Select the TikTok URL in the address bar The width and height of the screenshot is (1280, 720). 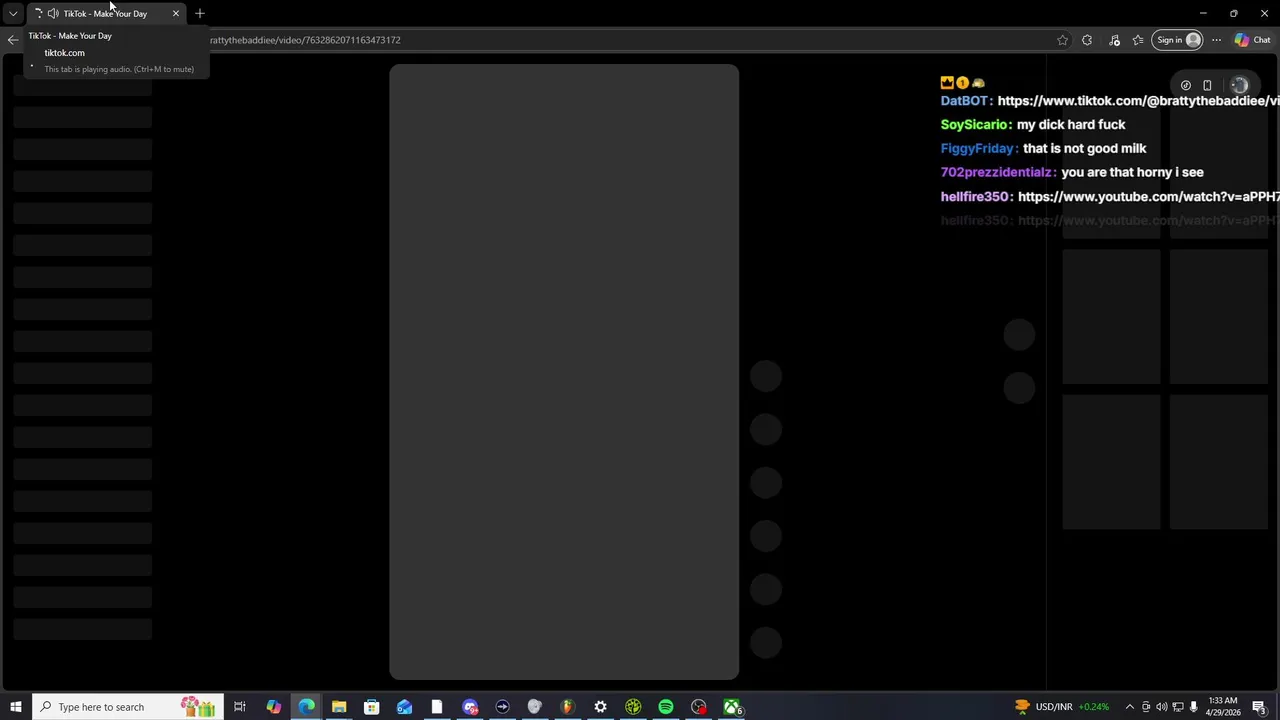[x=305, y=40]
